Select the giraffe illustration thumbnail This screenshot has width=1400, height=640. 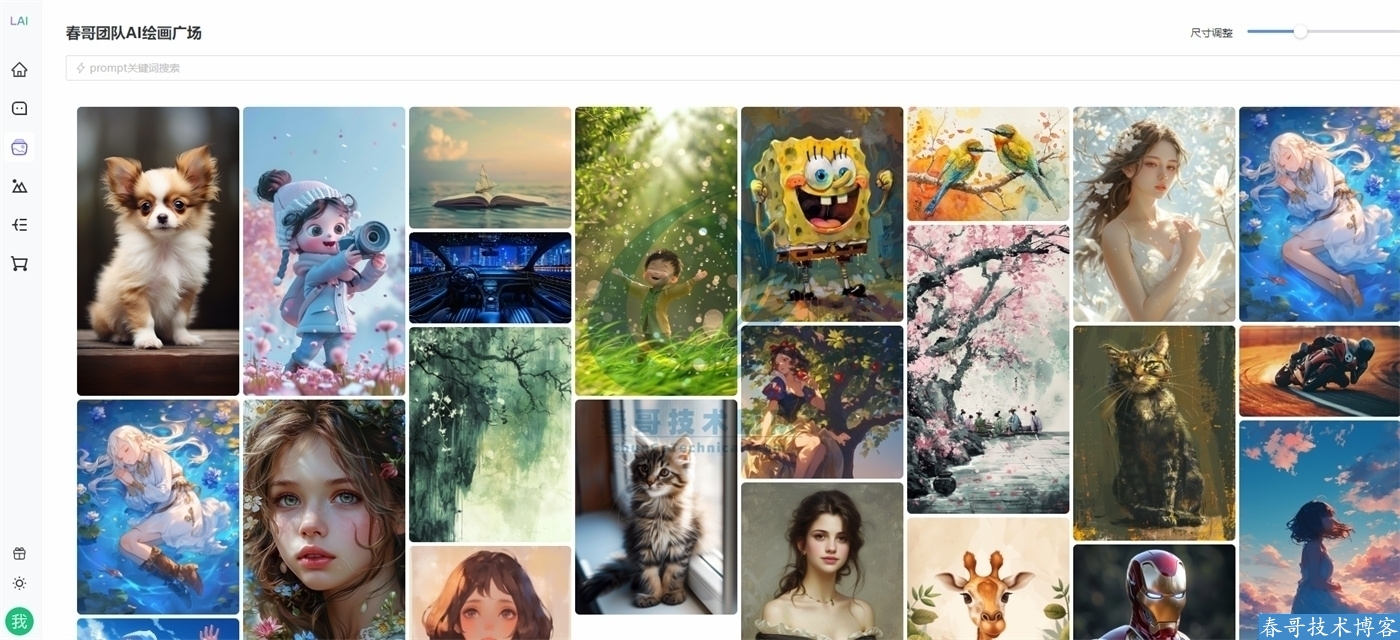(x=988, y=579)
